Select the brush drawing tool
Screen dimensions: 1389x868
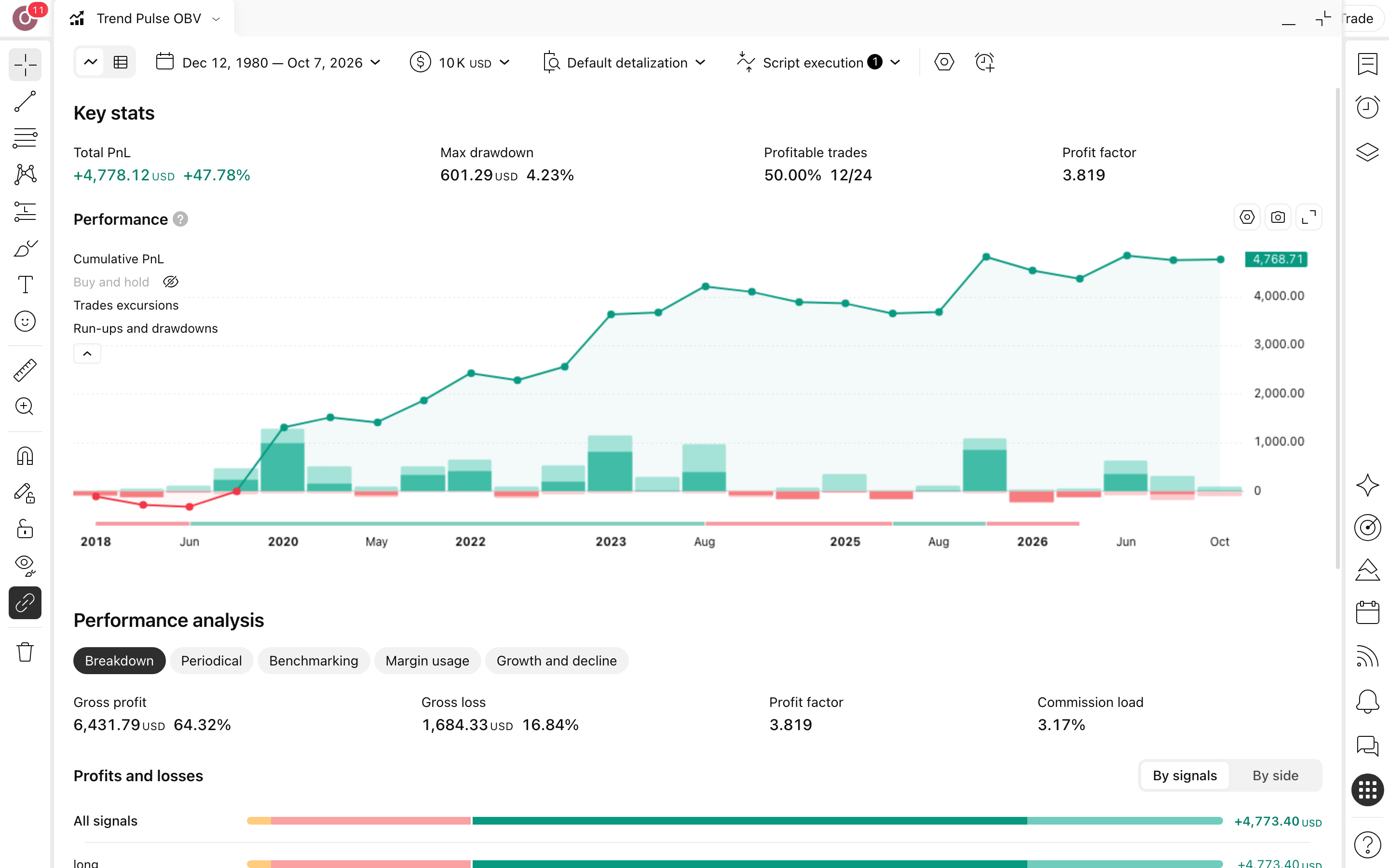(x=25, y=248)
